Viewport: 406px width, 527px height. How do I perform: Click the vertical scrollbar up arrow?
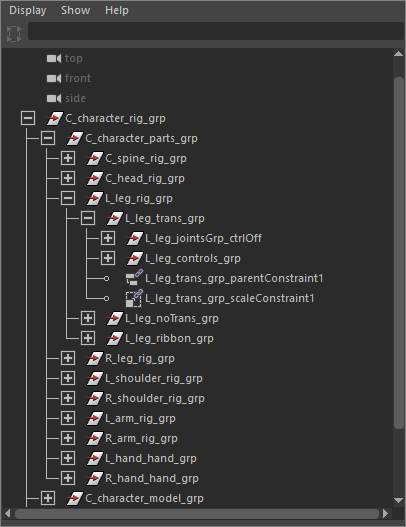click(399, 54)
